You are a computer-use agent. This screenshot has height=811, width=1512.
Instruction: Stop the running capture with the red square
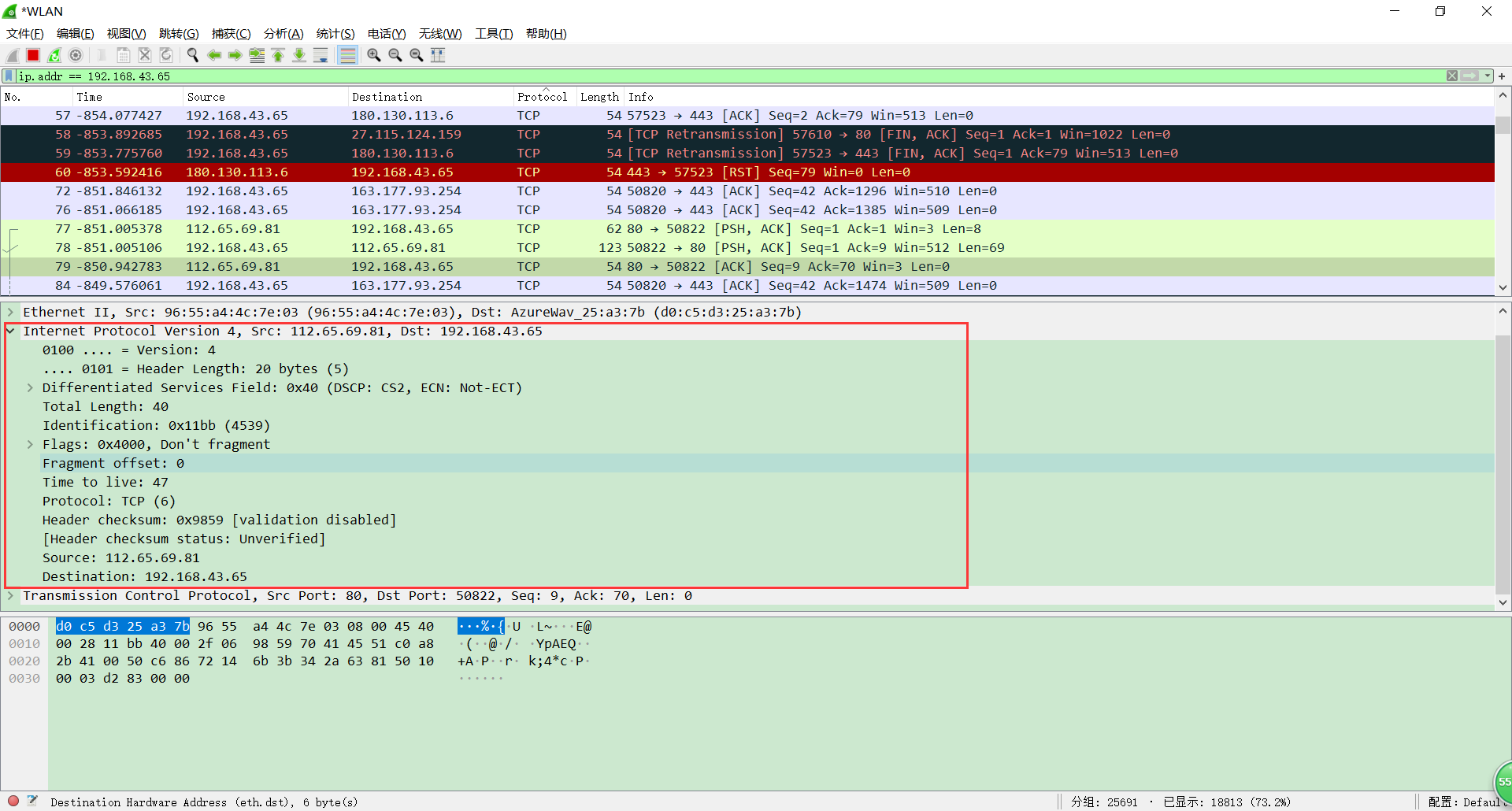(x=33, y=55)
